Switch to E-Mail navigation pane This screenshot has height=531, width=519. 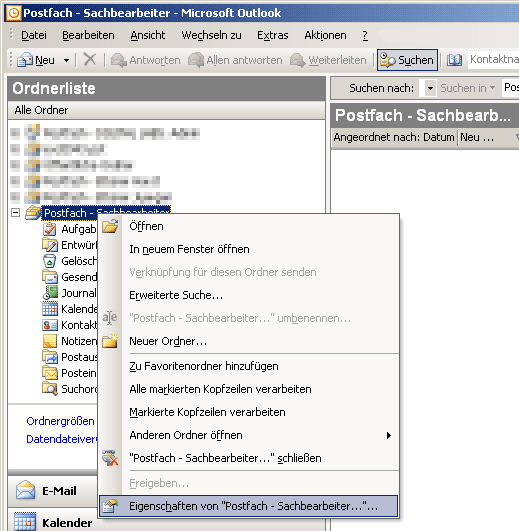[x=52, y=491]
